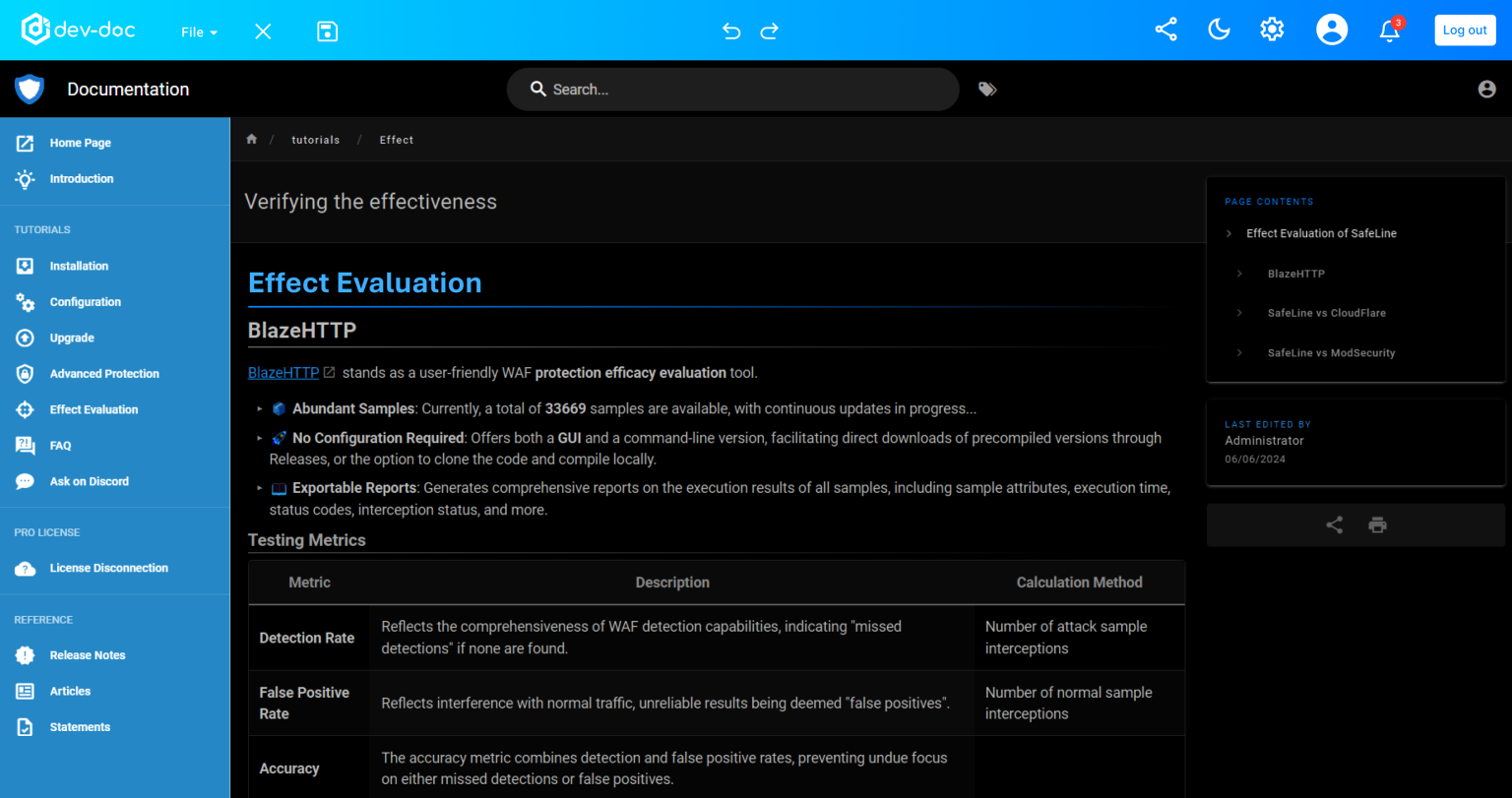Open settings gear icon
The image size is (1512, 798).
coord(1272,30)
